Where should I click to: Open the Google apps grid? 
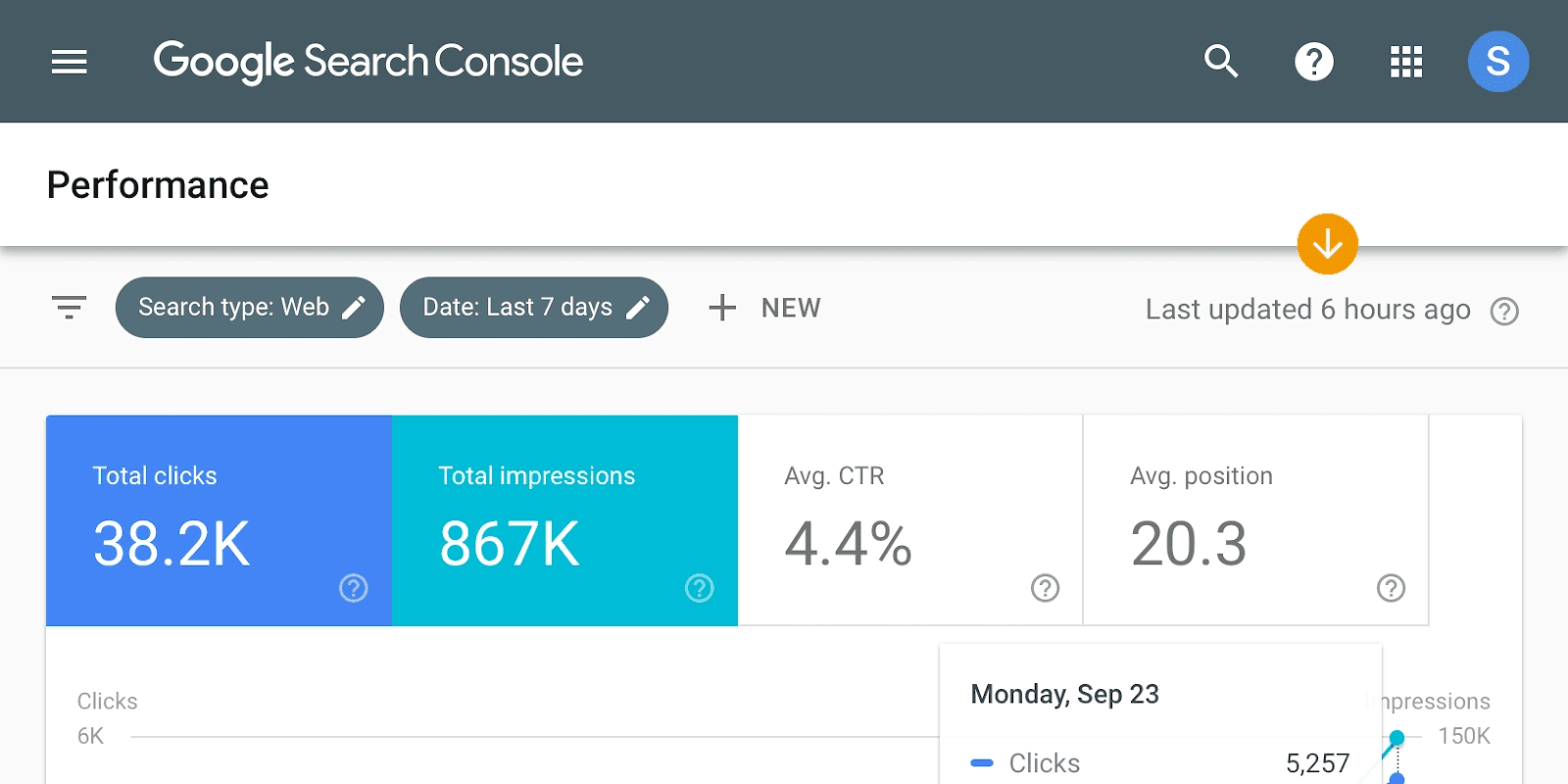click(1405, 62)
